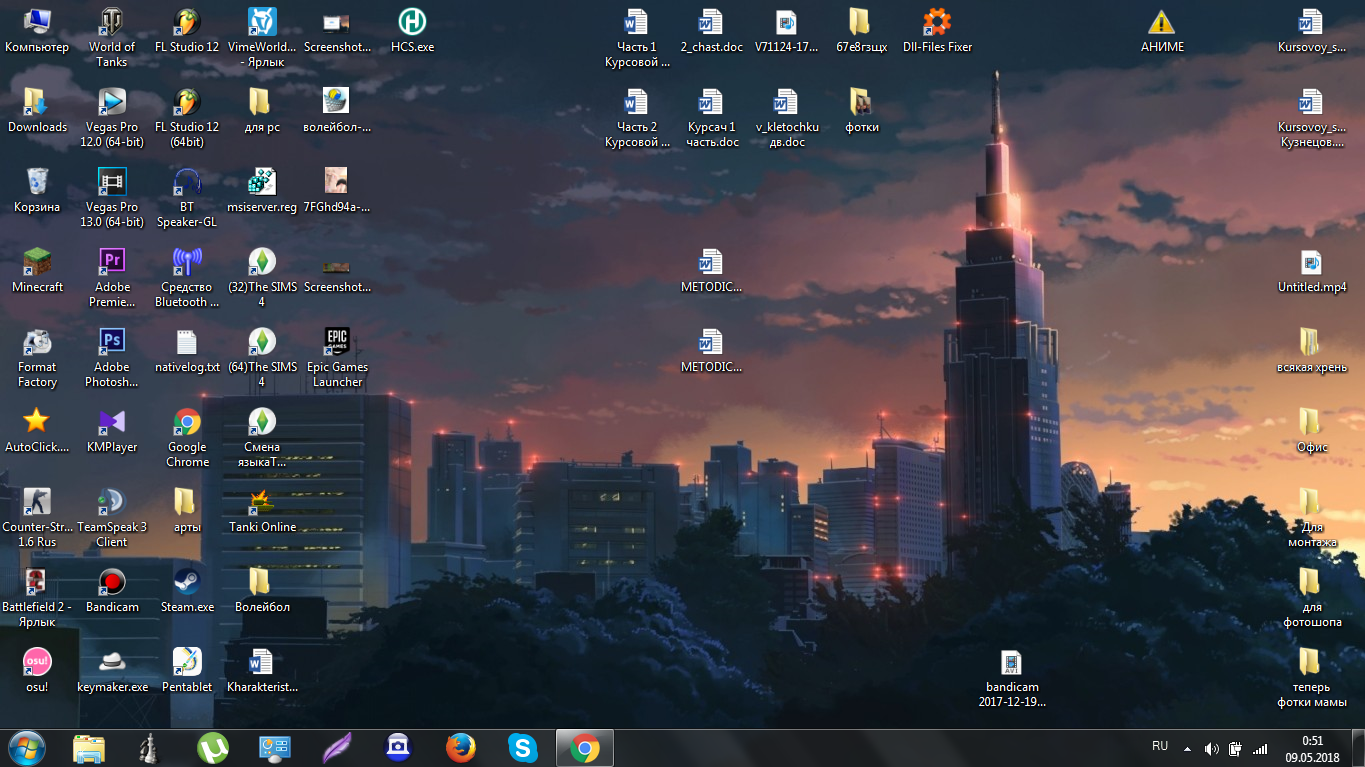Select keymaker.exe on the desktop
1365x767 pixels.
(112, 670)
